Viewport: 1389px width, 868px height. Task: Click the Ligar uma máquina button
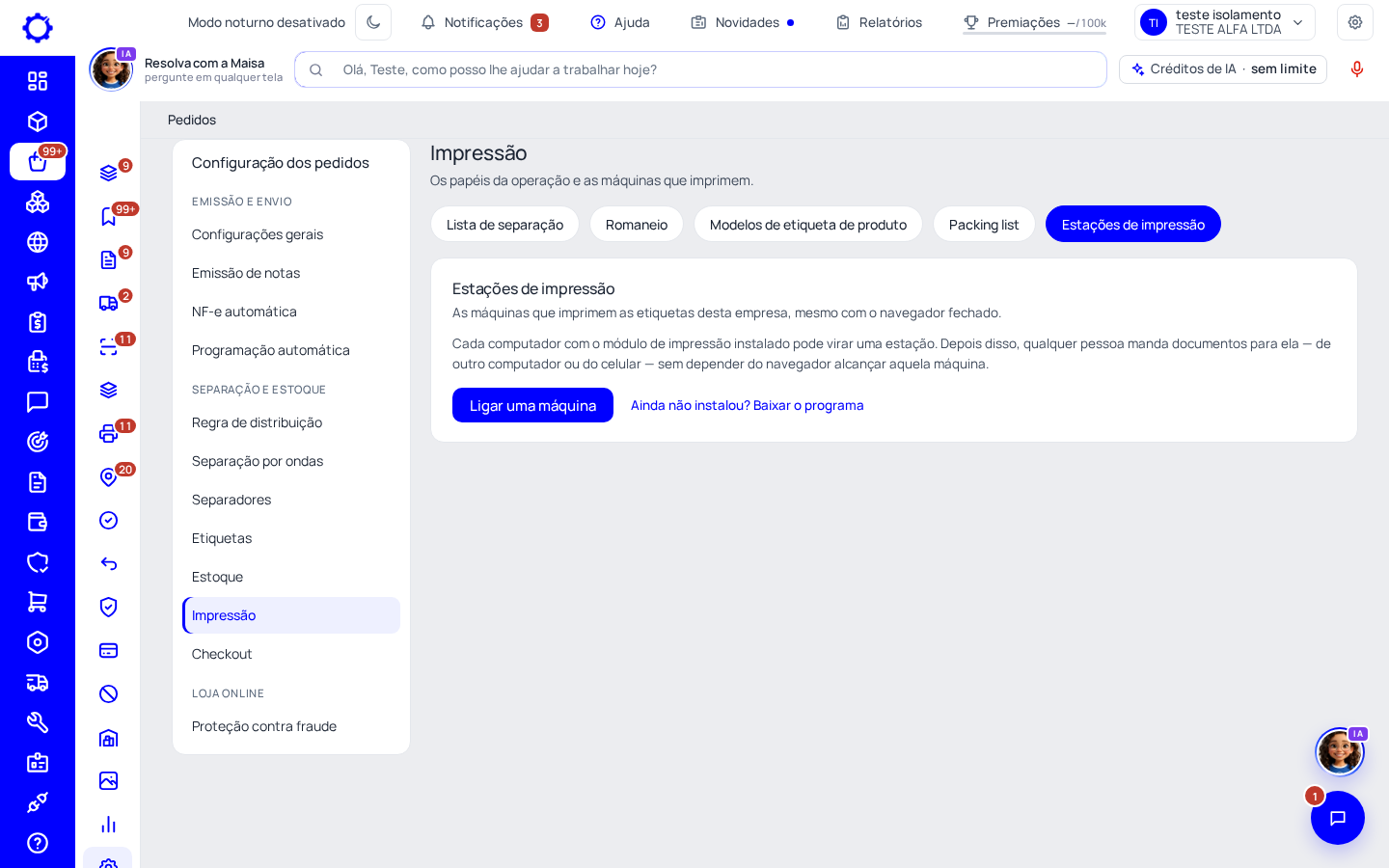coord(532,405)
